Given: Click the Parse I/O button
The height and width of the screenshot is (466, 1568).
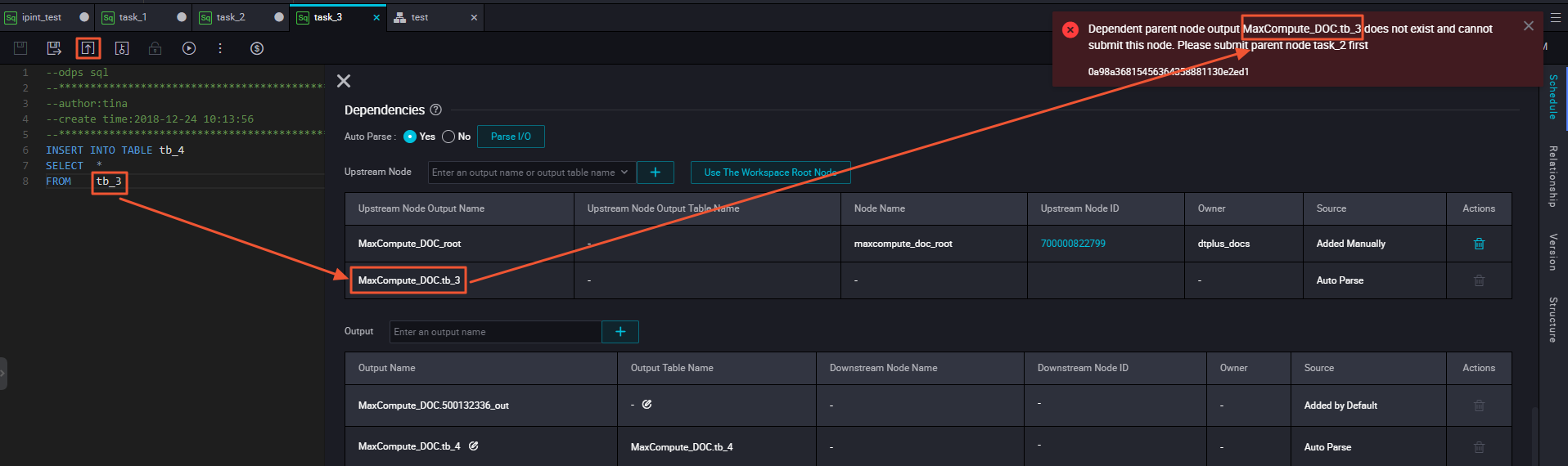Looking at the screenshot, I should tap(511, 137).
